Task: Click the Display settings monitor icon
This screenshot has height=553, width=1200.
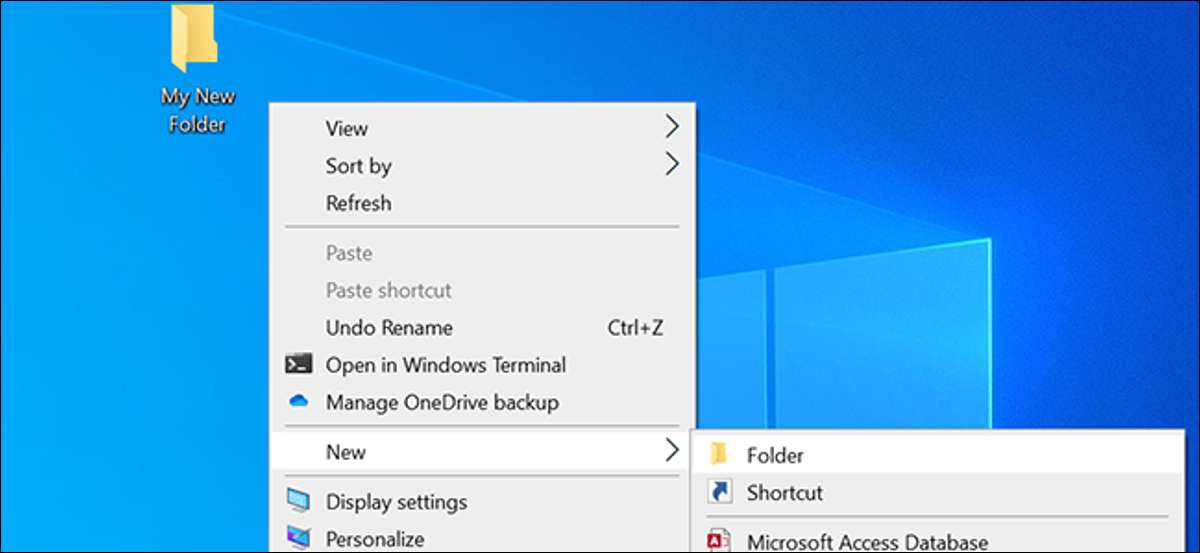Action: (299, 501)
